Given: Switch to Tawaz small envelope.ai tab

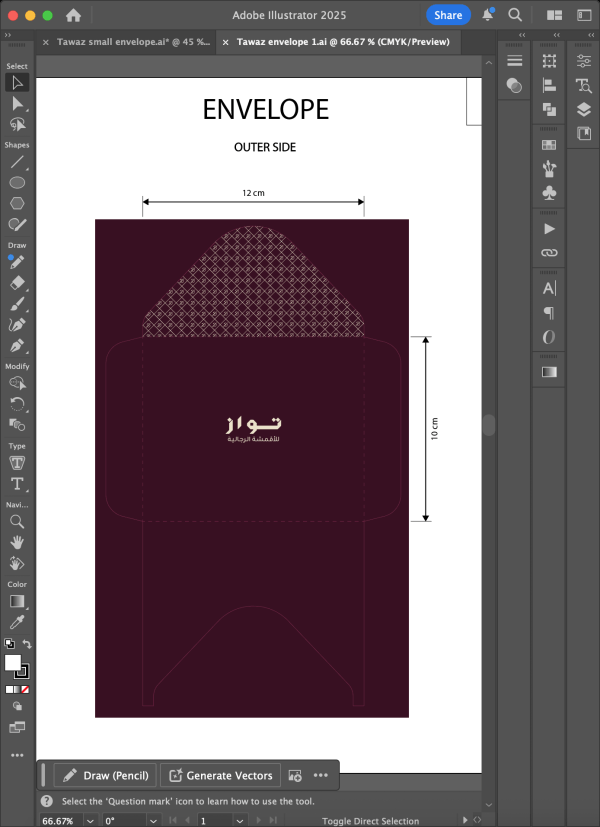Looking at the screenshot, I should click(x=133, y=42).
